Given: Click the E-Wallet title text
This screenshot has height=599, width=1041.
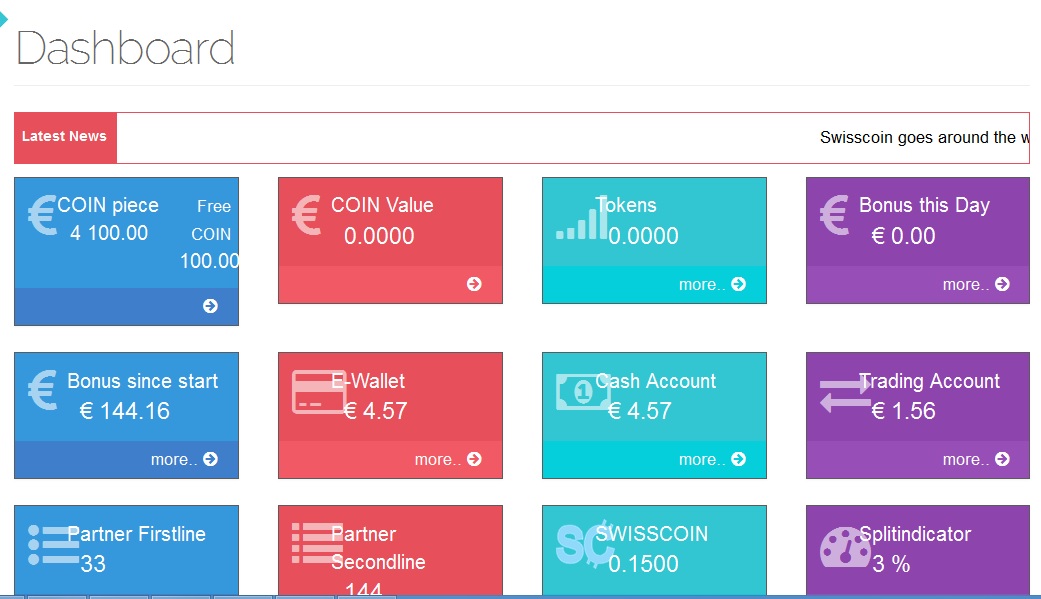Looking at the screenshot, I should tap(368, 381).
